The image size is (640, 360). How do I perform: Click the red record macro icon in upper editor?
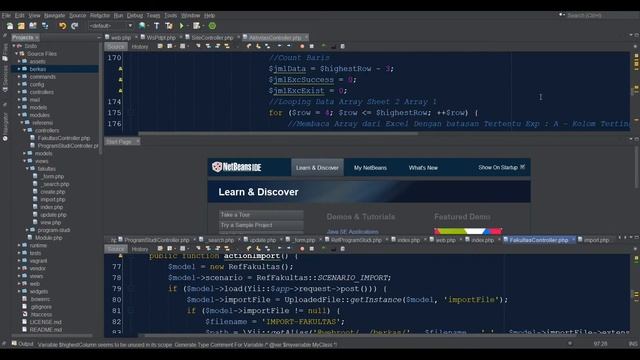pos(302,47)
